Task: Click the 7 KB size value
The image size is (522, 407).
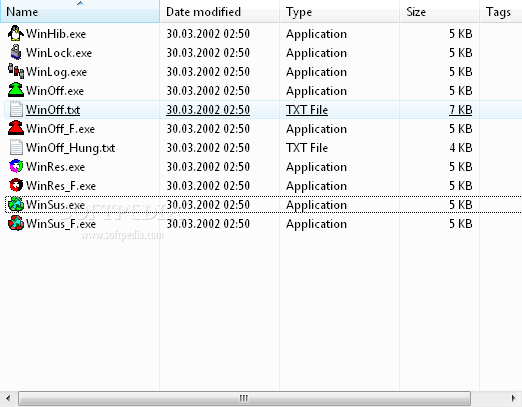Action: pos(460,110)
